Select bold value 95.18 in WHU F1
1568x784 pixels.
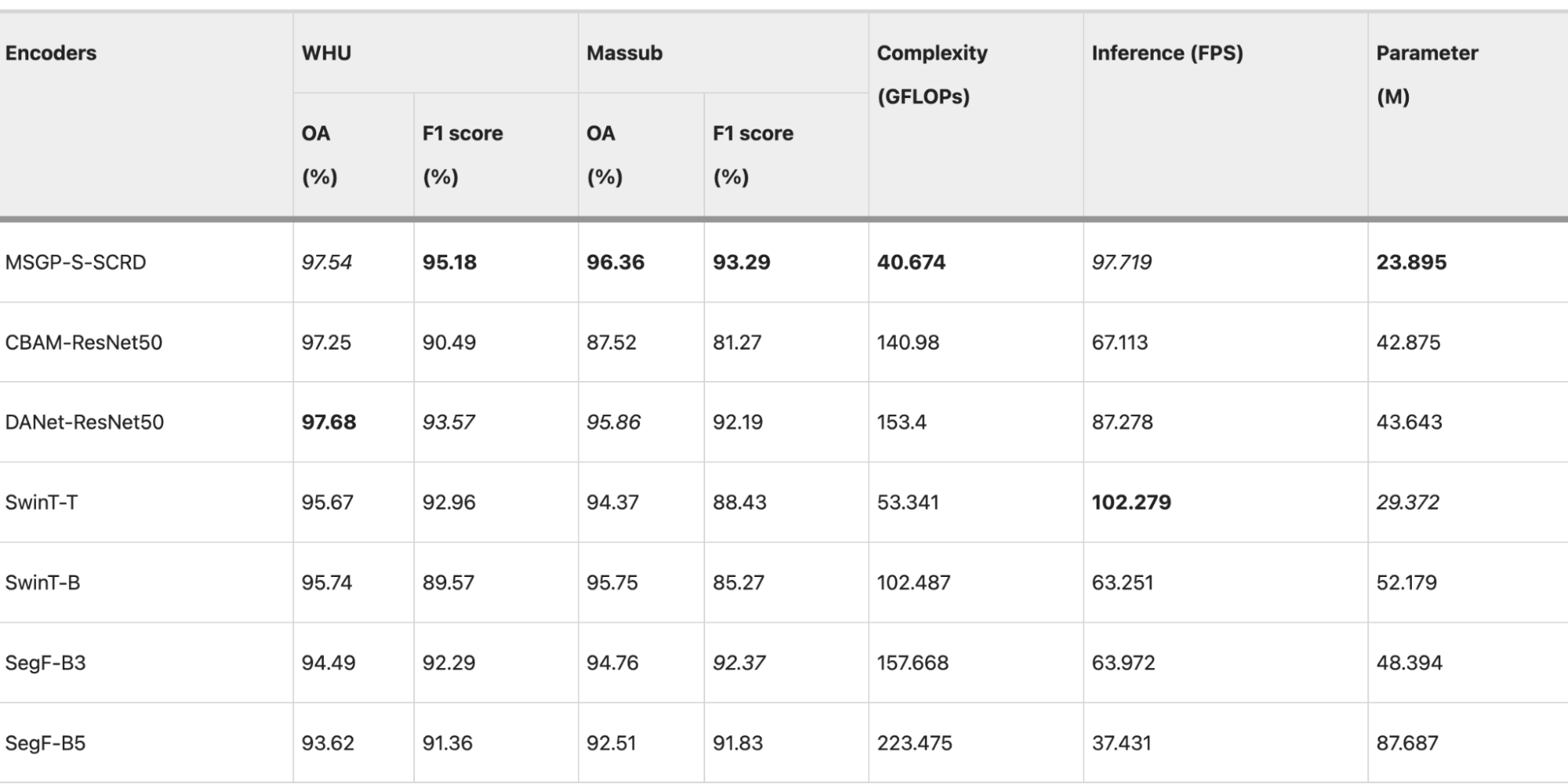449,263
